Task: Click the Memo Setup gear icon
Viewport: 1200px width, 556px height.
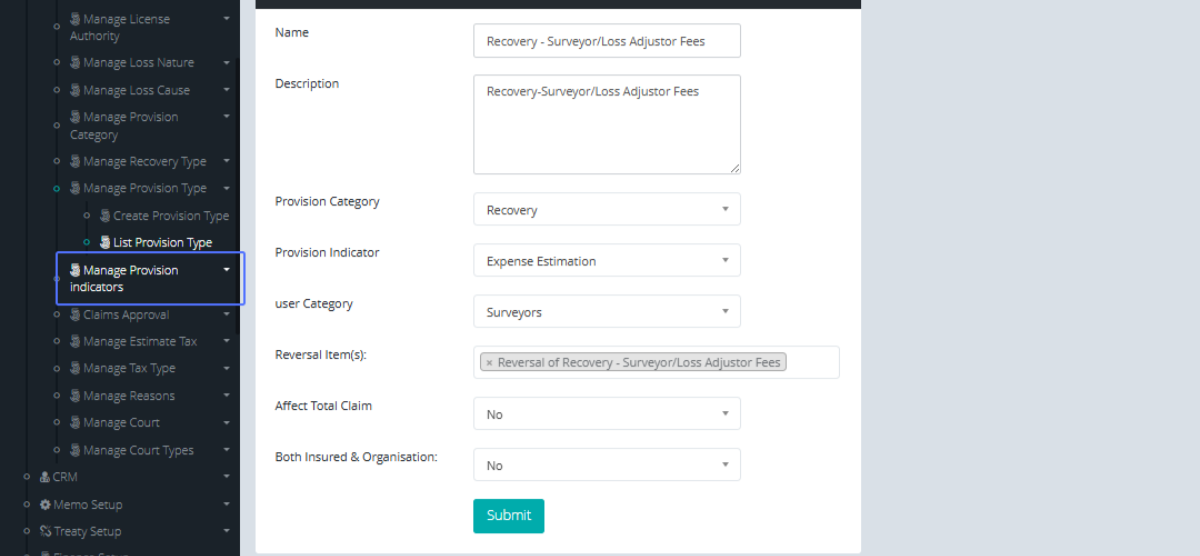Action: coord(45,505)
